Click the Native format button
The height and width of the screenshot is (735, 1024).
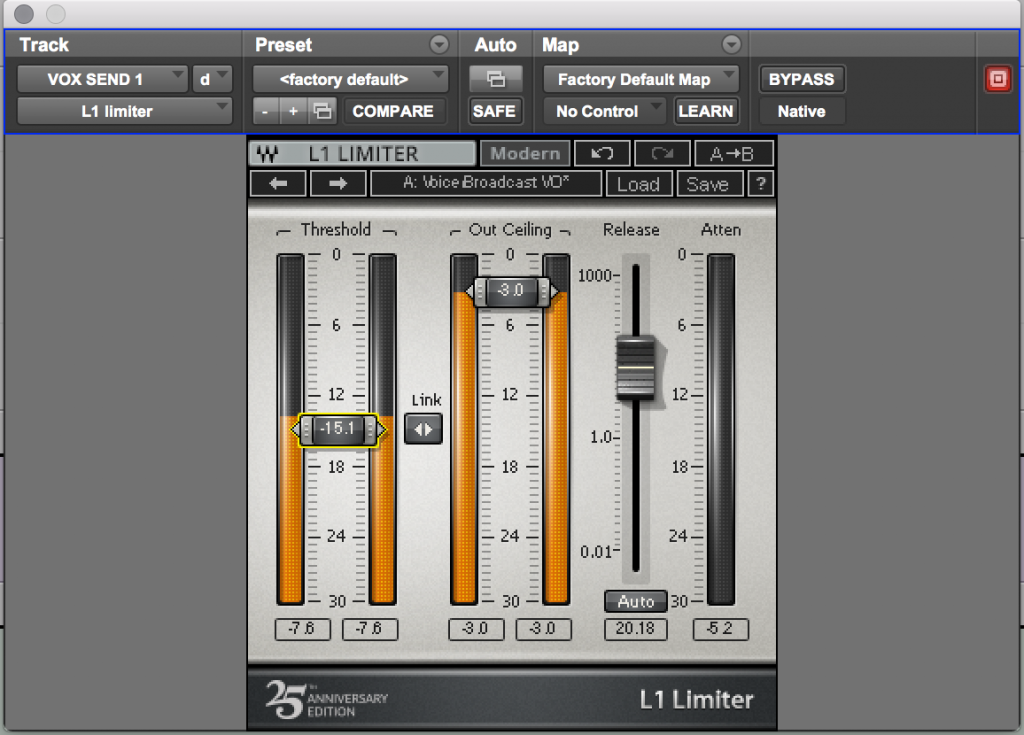click(x=802, y=111)
